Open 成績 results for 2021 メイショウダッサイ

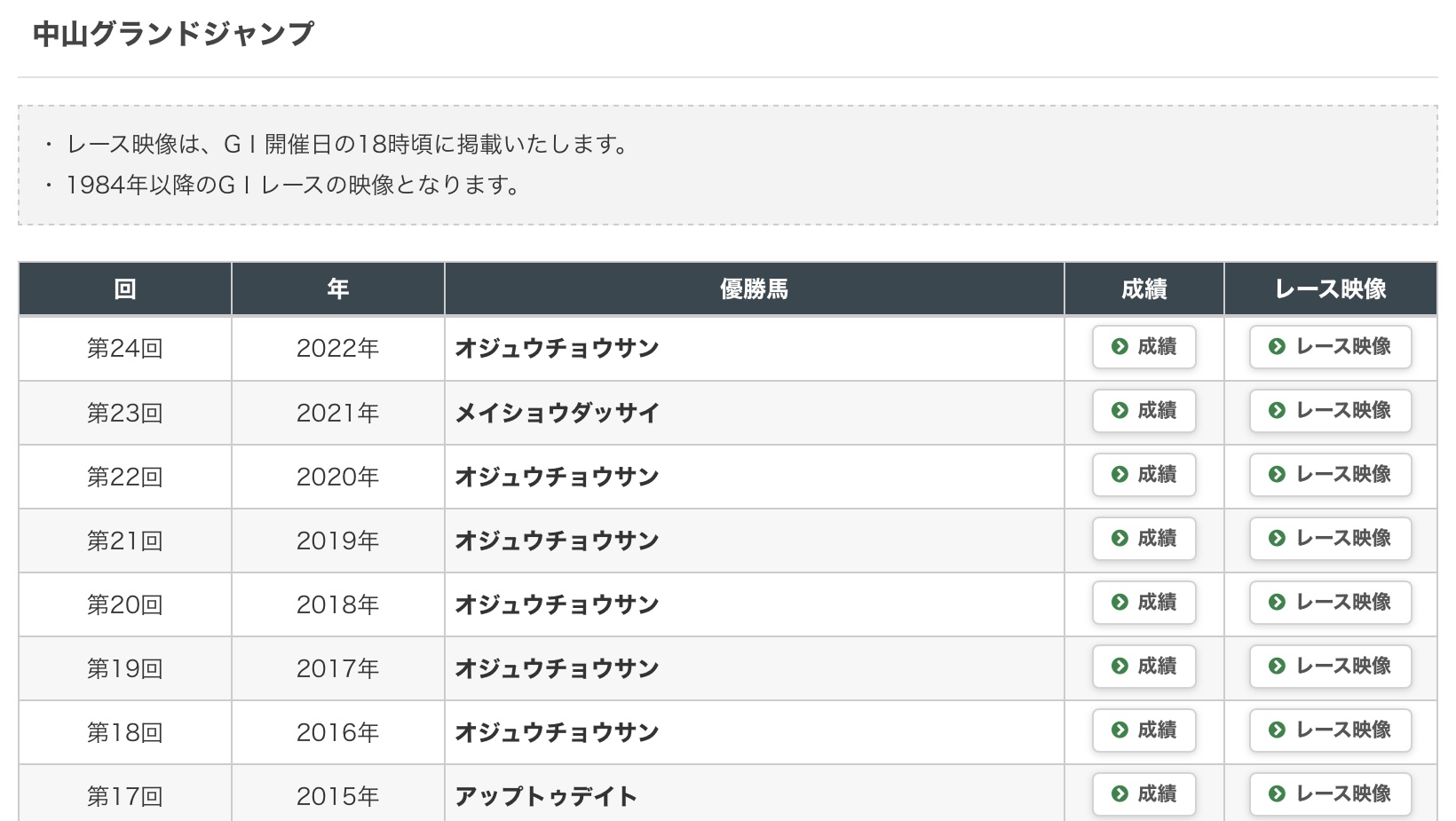click(x=1143, y=411)
